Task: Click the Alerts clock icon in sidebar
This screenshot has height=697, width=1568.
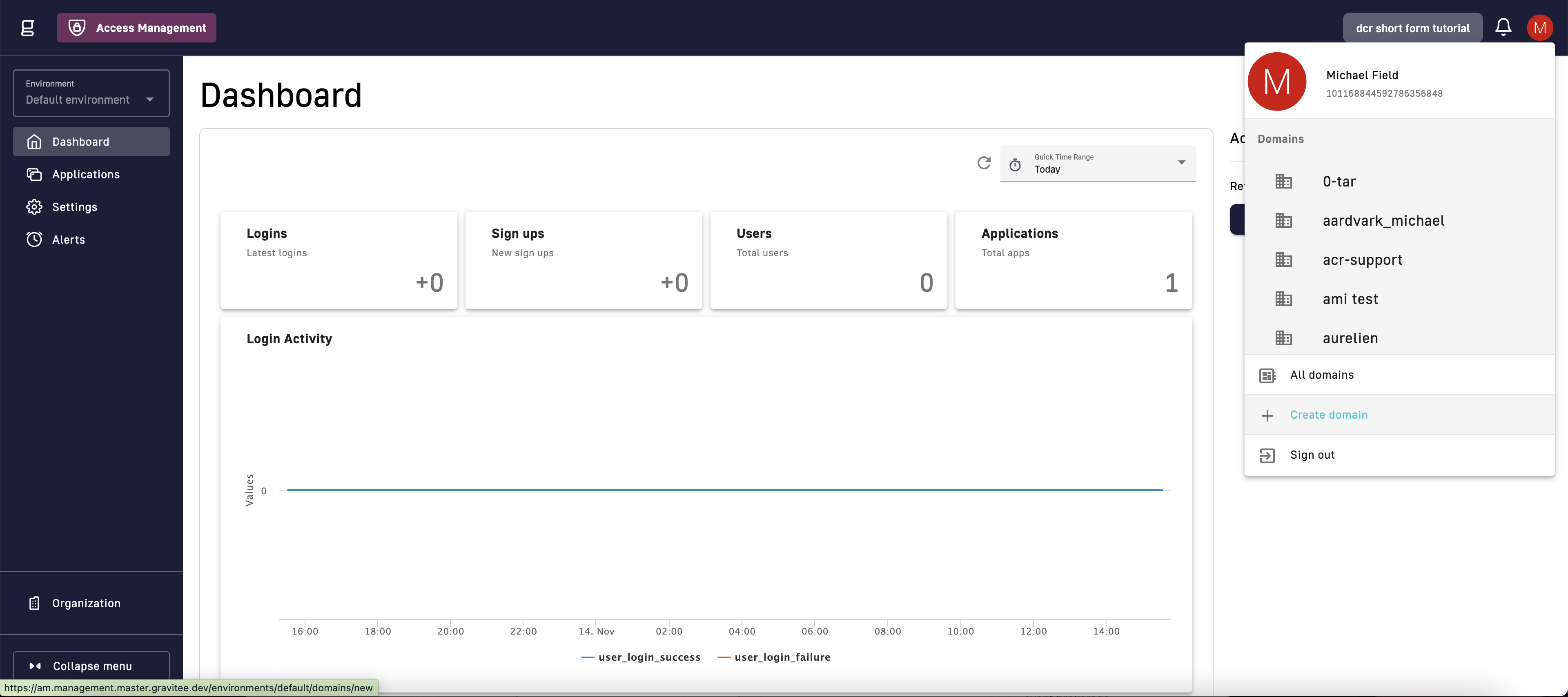Action: point(34,240)
